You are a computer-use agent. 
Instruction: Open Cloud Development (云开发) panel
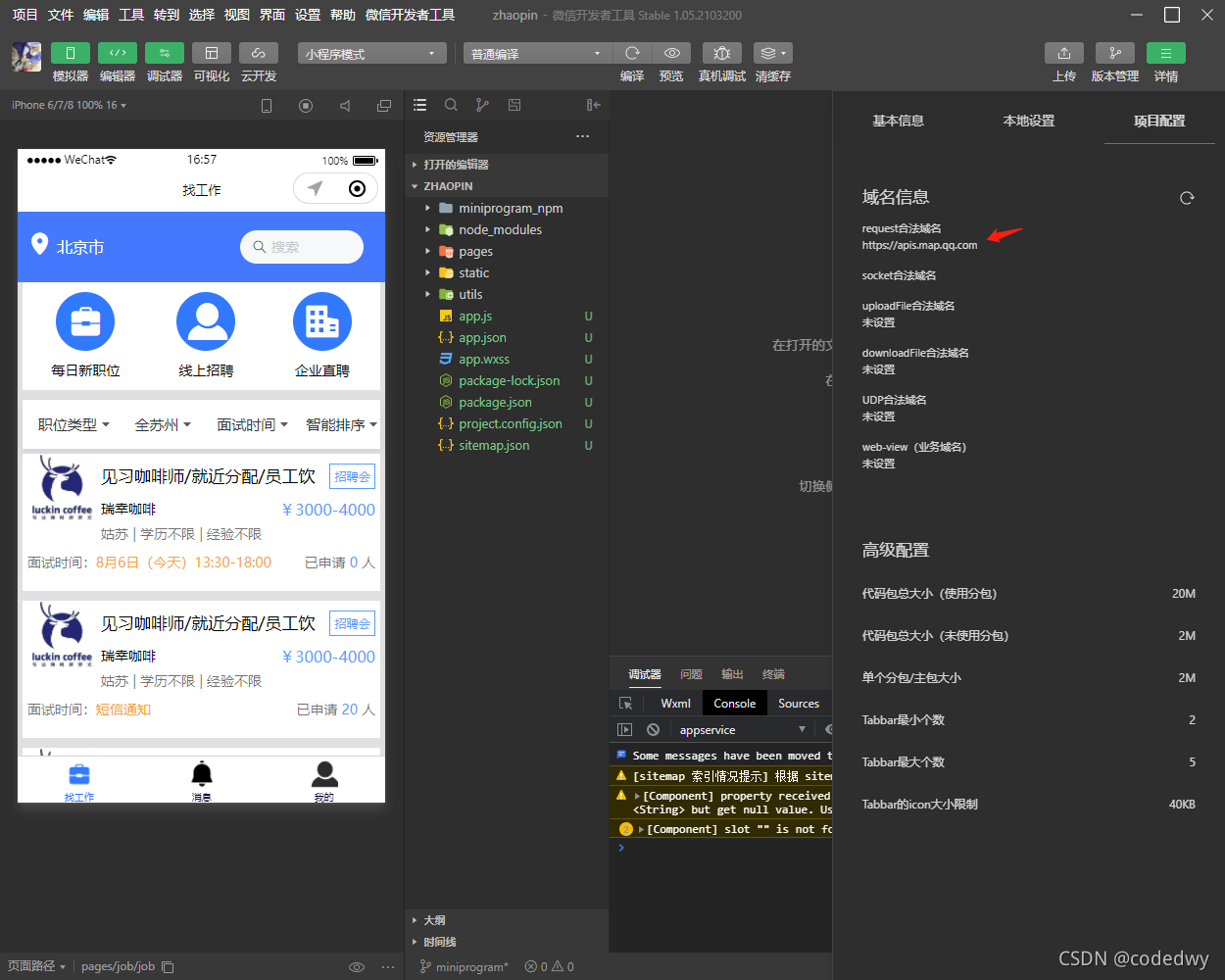[x=258, y=53]
